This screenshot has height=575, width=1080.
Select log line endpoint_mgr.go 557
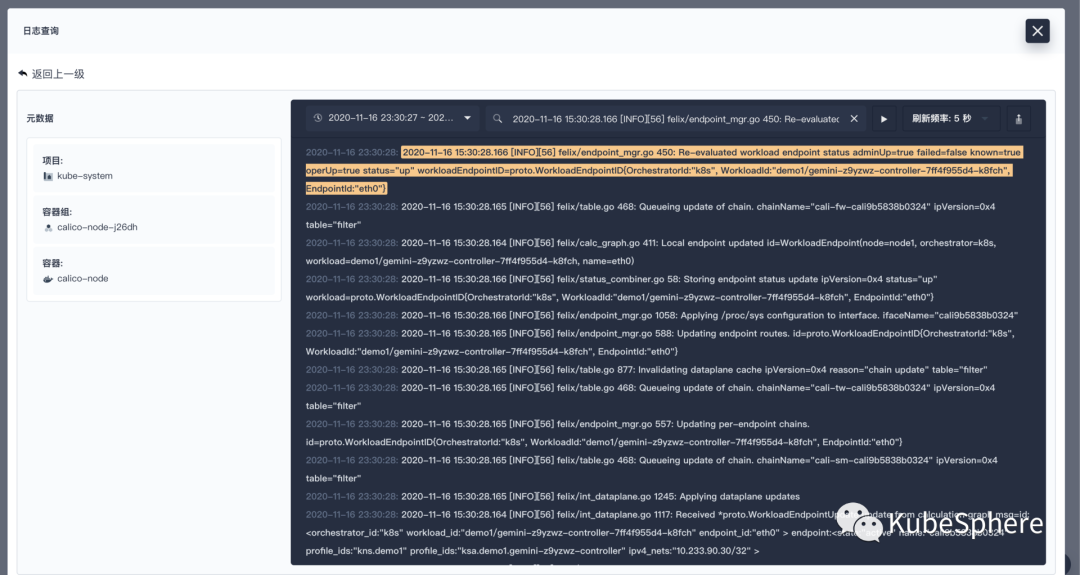coord(604,433)
